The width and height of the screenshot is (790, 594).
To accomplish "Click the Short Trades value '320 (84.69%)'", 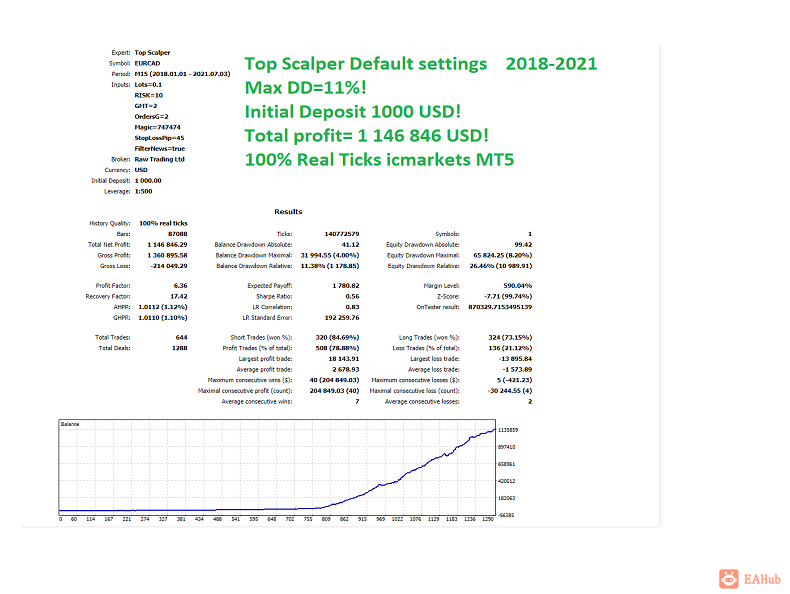I will pyautogui.click(x=338, y=338).
